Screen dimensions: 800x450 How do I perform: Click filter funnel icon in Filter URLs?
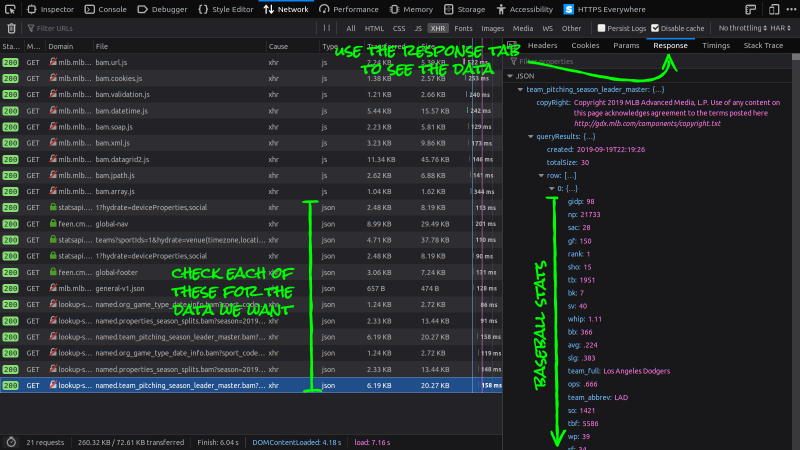(x=31, y=29)
